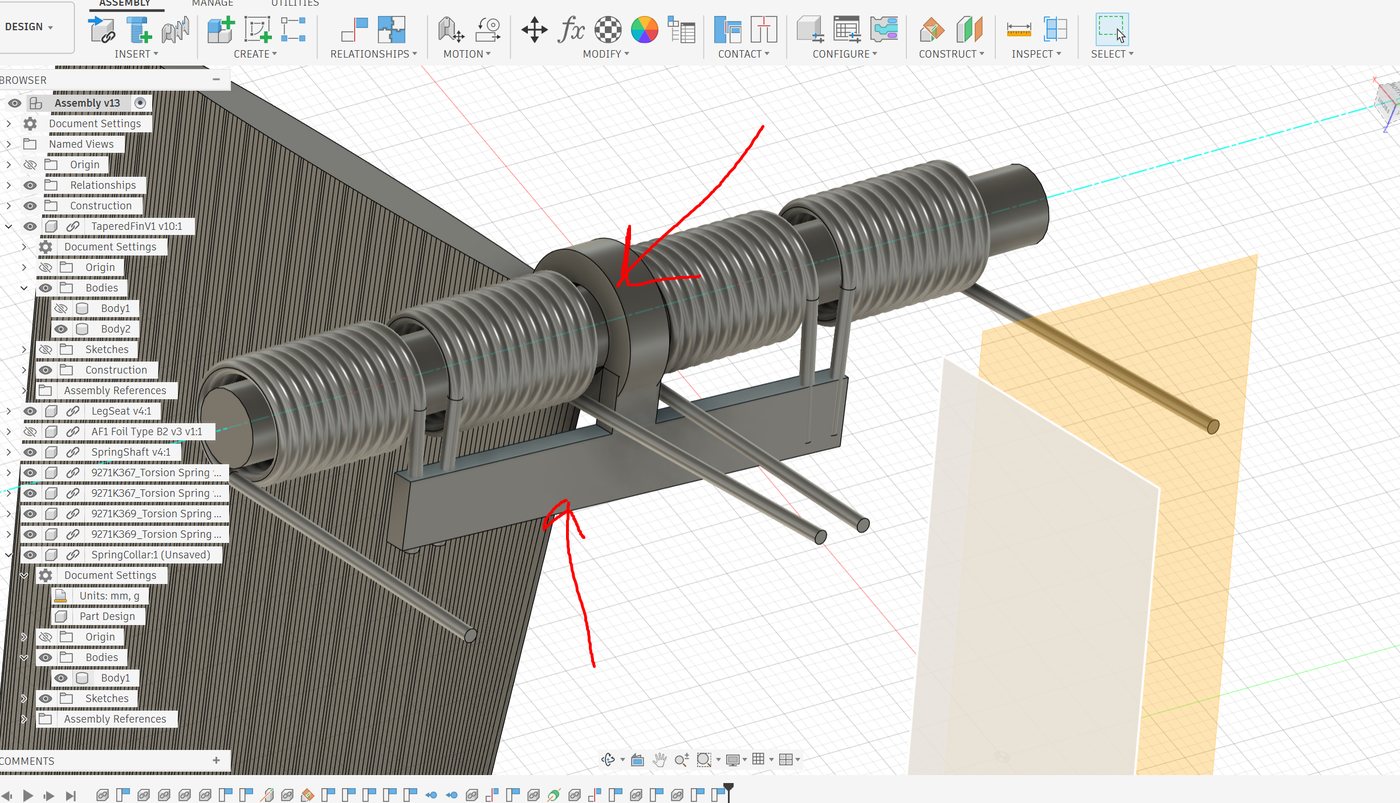Open the MODIFY dropdown menu
The height and width of the screenshot is (803, 1400).
coord(606,54)
